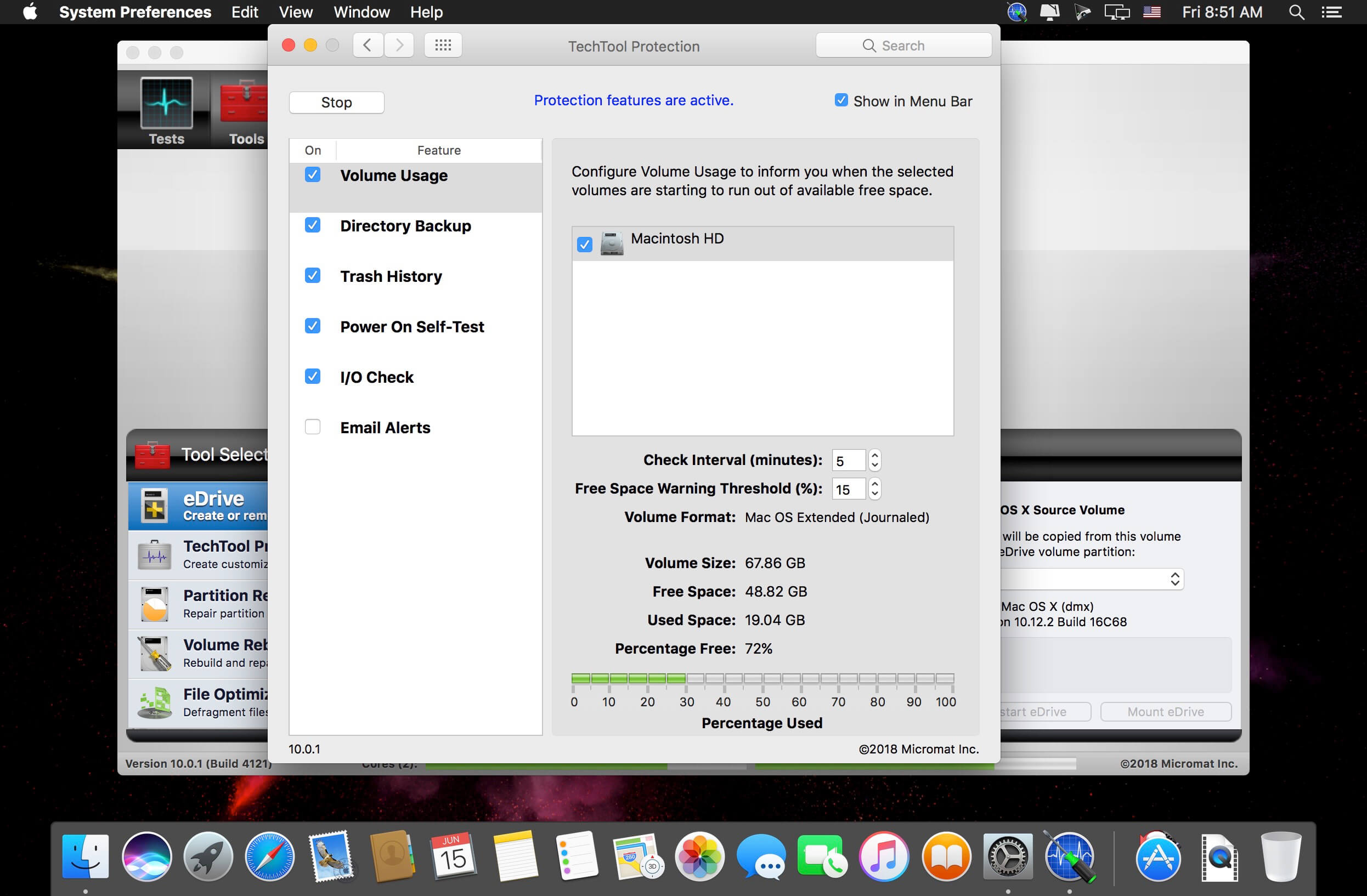
Task: Uncheck Show in Menu Bar option
Action: (x=840, y=100)
